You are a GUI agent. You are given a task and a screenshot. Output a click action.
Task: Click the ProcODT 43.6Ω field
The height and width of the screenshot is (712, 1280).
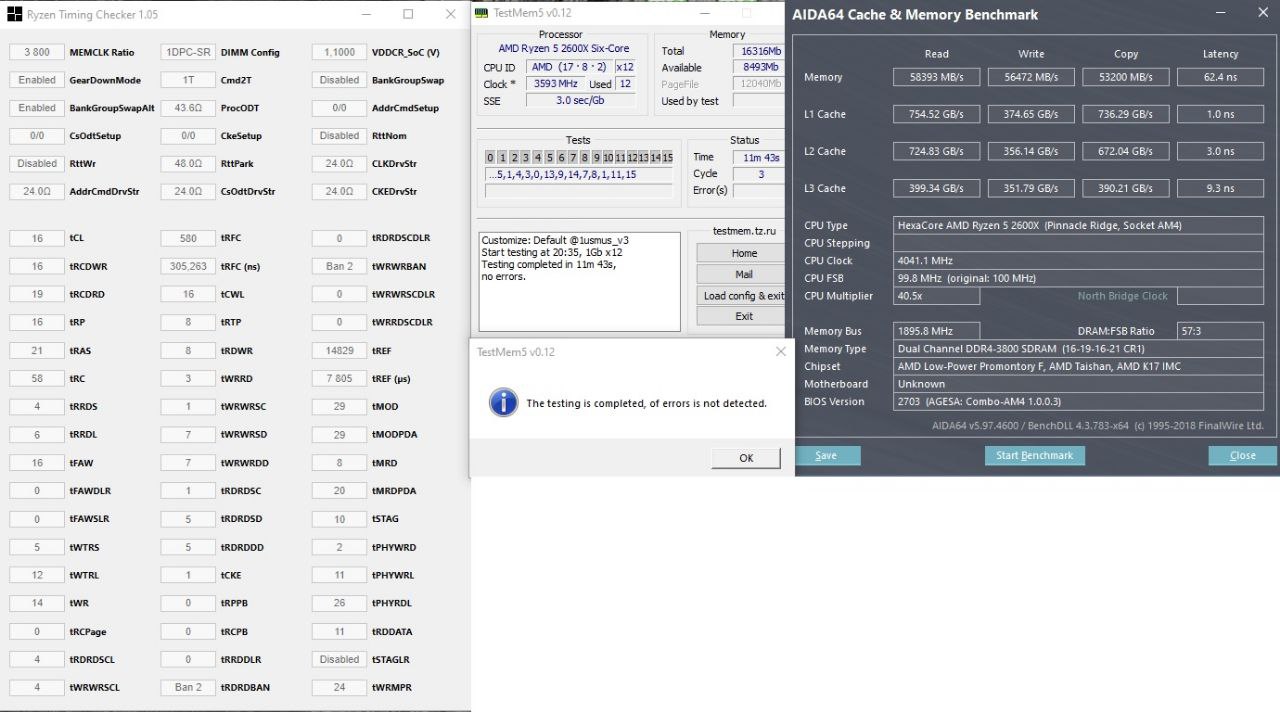(x=188, y=108)
